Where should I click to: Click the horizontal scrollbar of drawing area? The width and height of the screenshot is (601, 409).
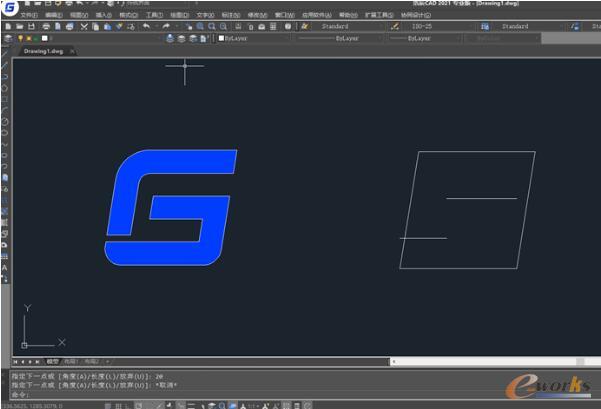(x=495, y=361)
